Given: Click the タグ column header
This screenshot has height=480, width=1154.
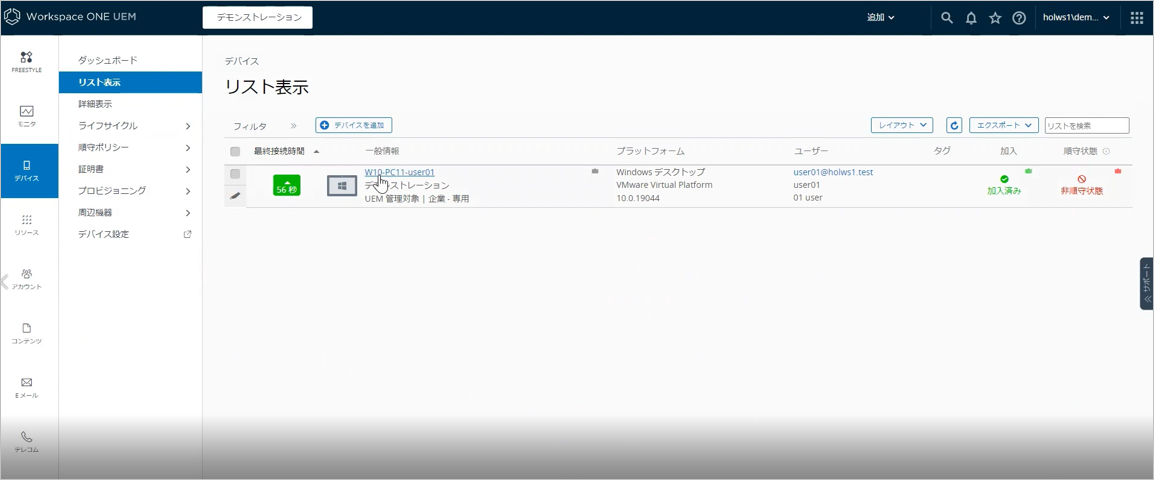Looking at the screenshot, I should pos(942,151).
